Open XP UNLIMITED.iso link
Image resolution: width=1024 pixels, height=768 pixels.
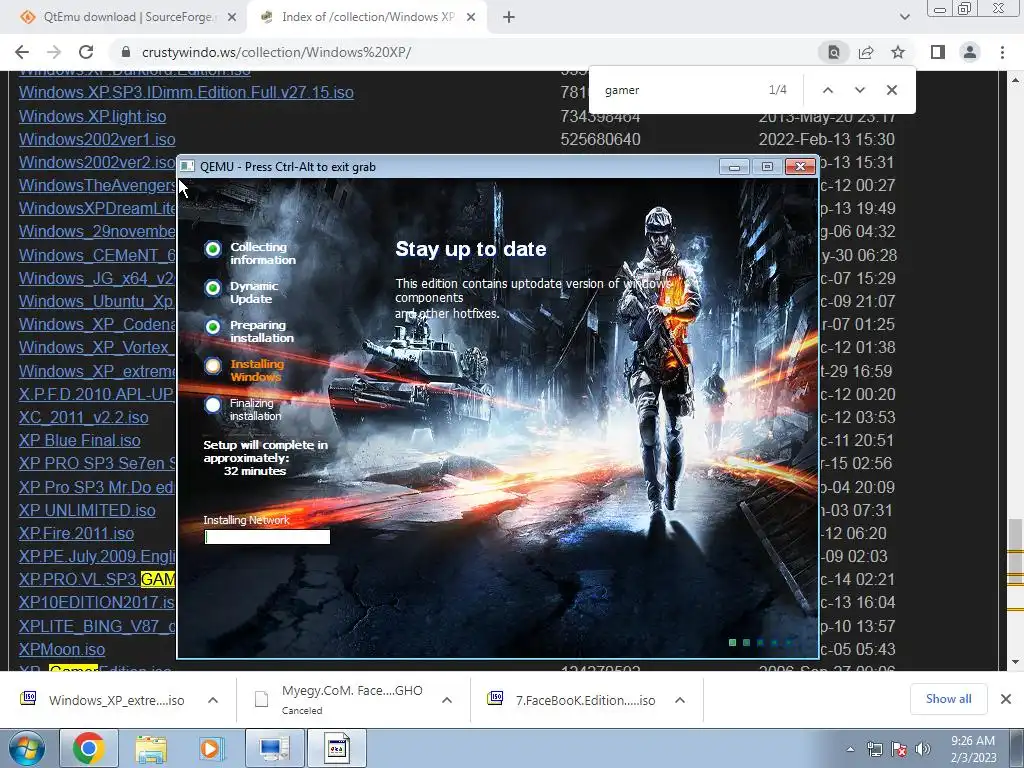tap(87, 510)
